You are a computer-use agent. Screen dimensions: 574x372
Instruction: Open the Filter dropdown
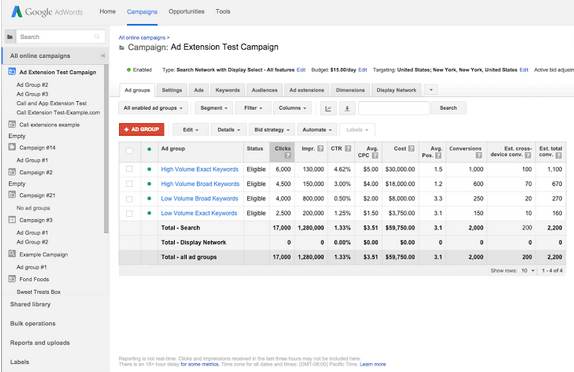pyautogui.click(x=253, y=108)
